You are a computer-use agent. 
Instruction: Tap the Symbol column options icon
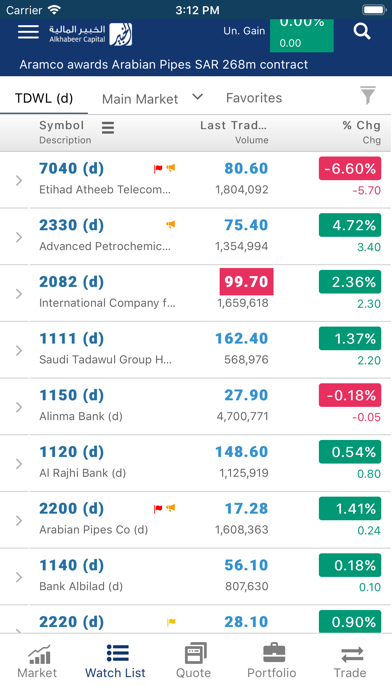[x=108, y=128]
